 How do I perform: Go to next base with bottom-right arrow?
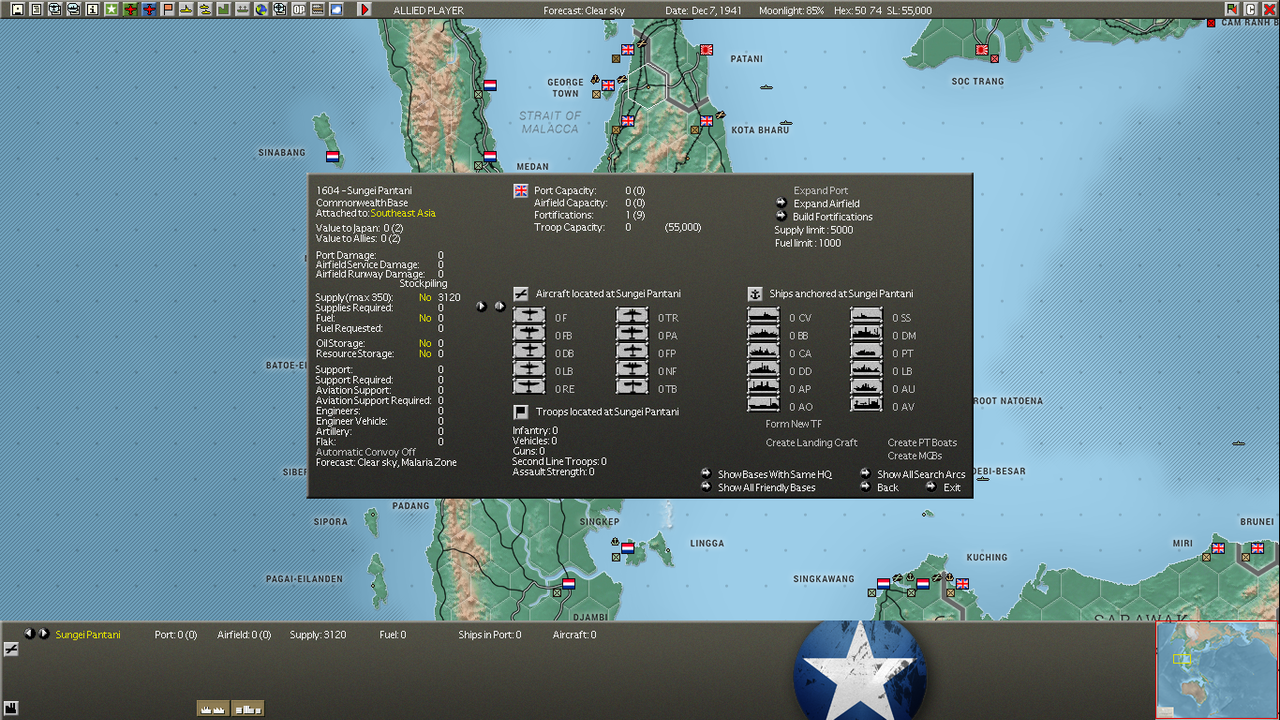coord(43,634)
